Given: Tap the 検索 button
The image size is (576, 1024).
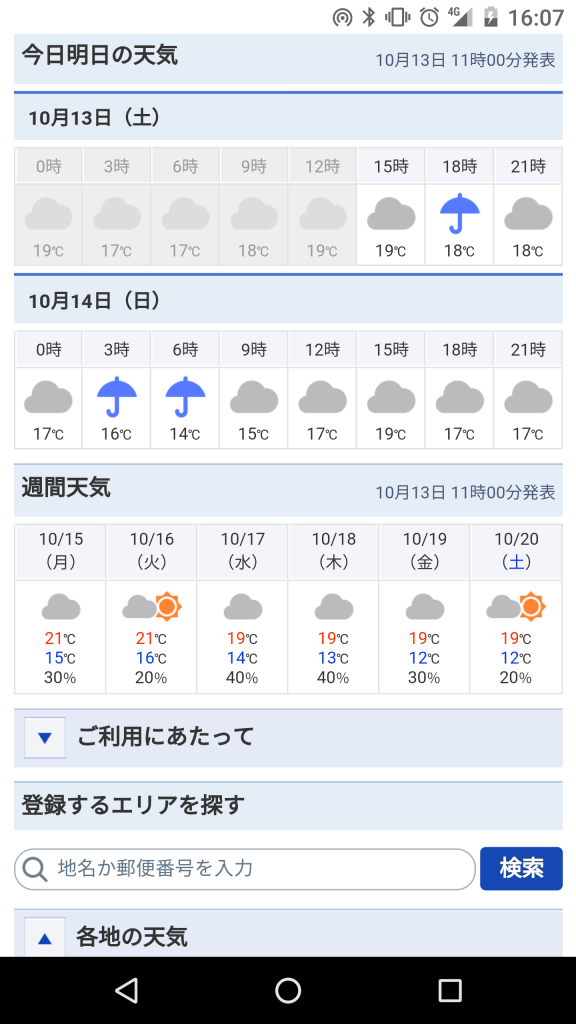Looking at the screenshot, I should [521, 869].
